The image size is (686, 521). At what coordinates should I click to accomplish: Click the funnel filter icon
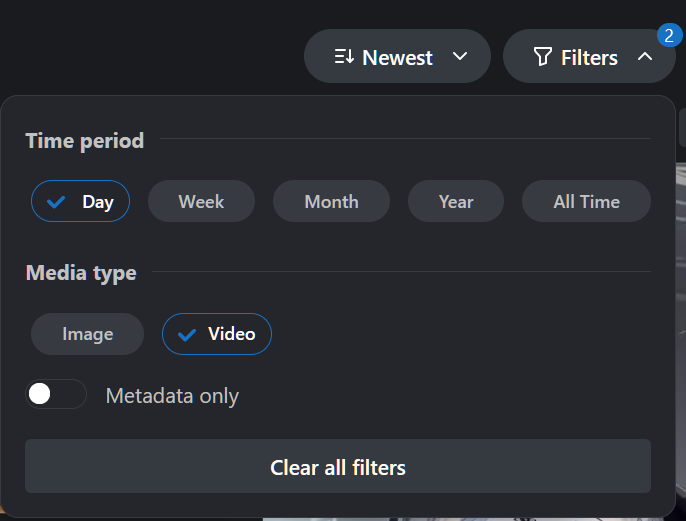click(542, 57)
